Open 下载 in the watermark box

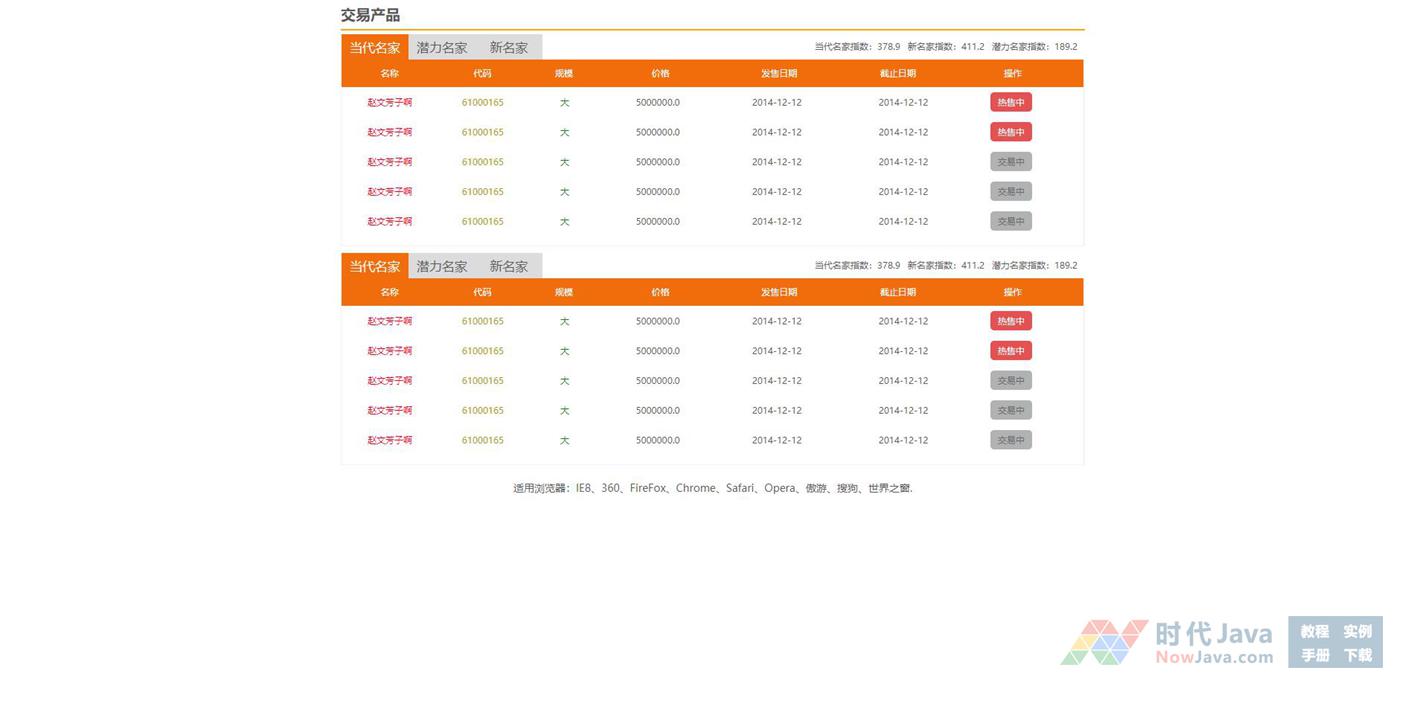(x=1357, y=655)
